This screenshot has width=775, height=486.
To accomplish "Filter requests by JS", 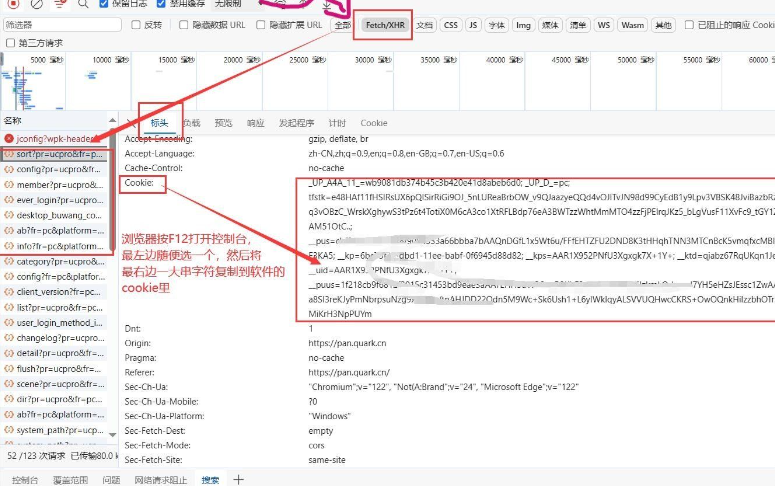I will [x=473, y=25].
